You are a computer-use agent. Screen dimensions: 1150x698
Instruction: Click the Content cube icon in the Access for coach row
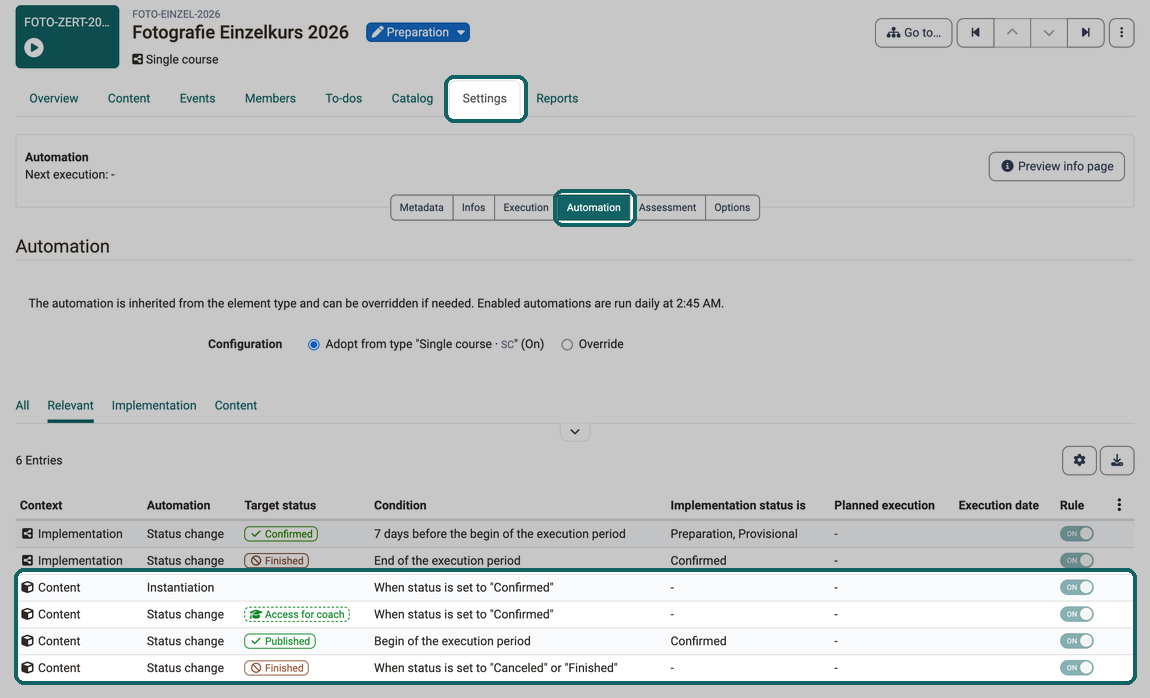27,614
